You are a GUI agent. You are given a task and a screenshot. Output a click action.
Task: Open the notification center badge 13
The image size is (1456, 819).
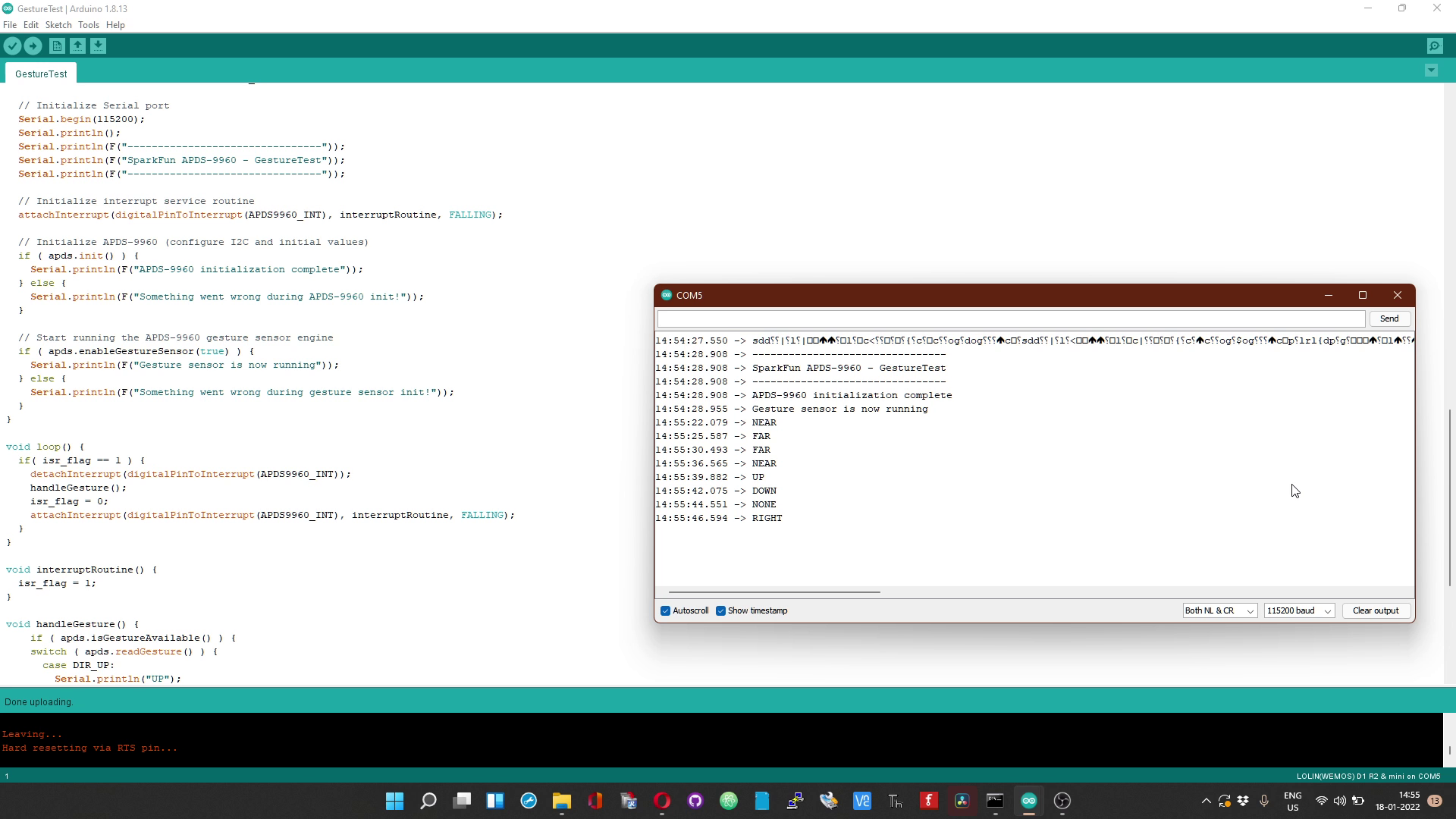coord(1435,801)
